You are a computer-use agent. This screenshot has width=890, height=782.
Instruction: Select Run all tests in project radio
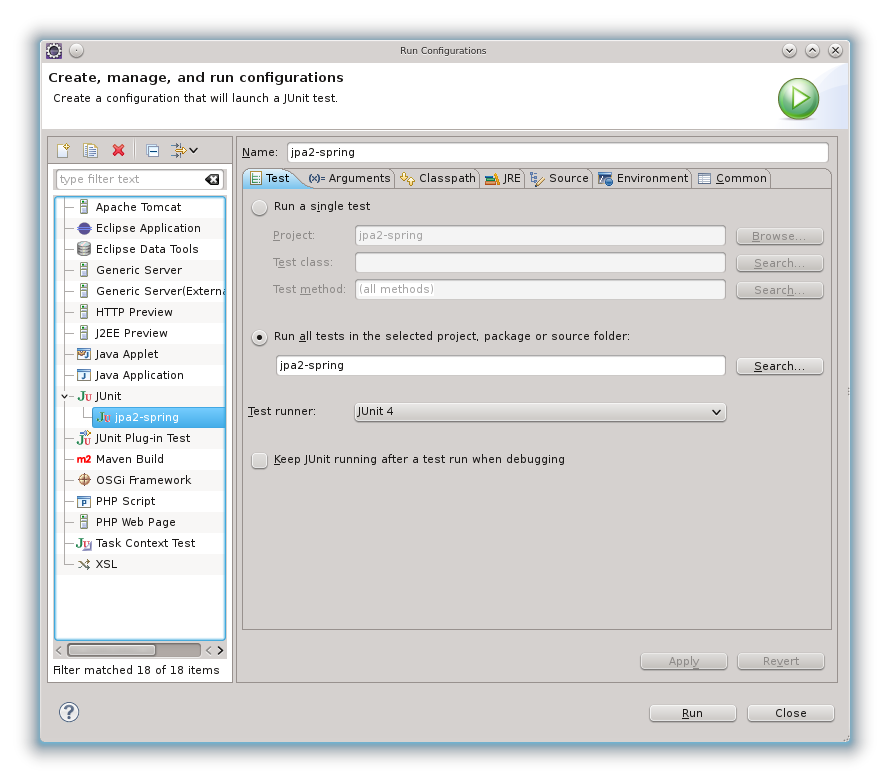pyautogui.click(x=259, y=337)
